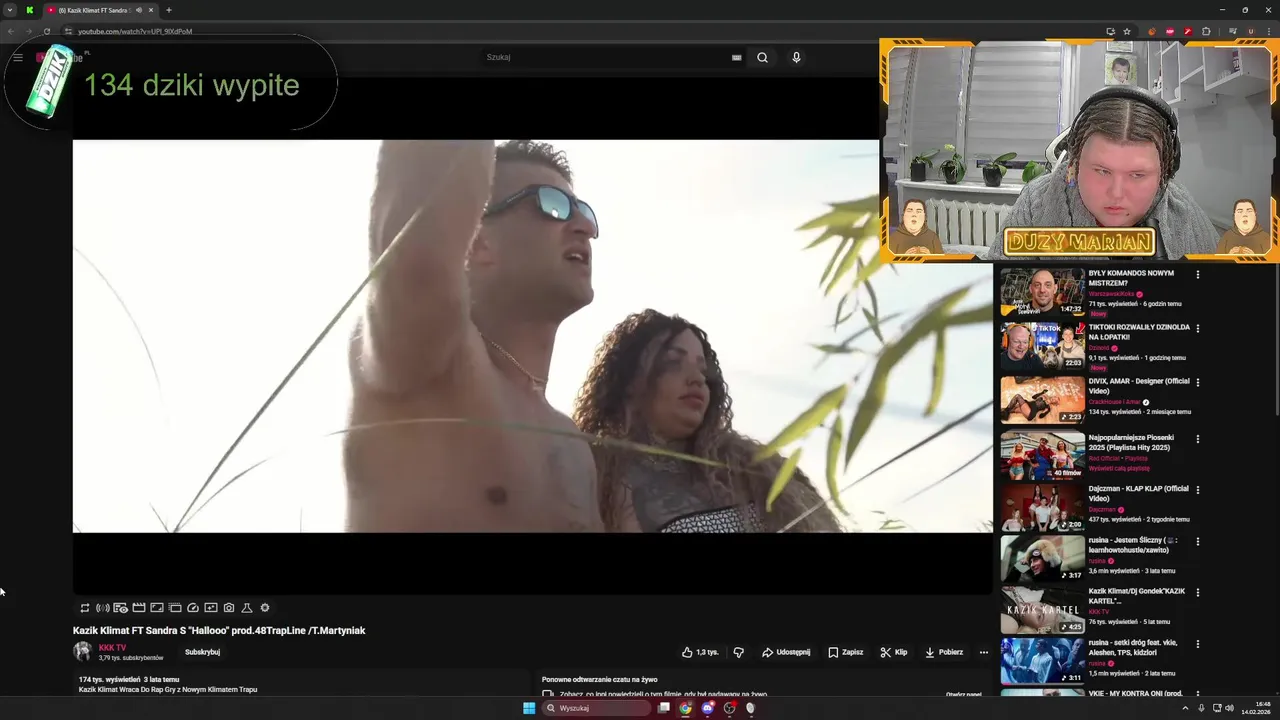Open the Chrome three-dot menu
Viewport: 1280px width, 720px height.
1268,31
